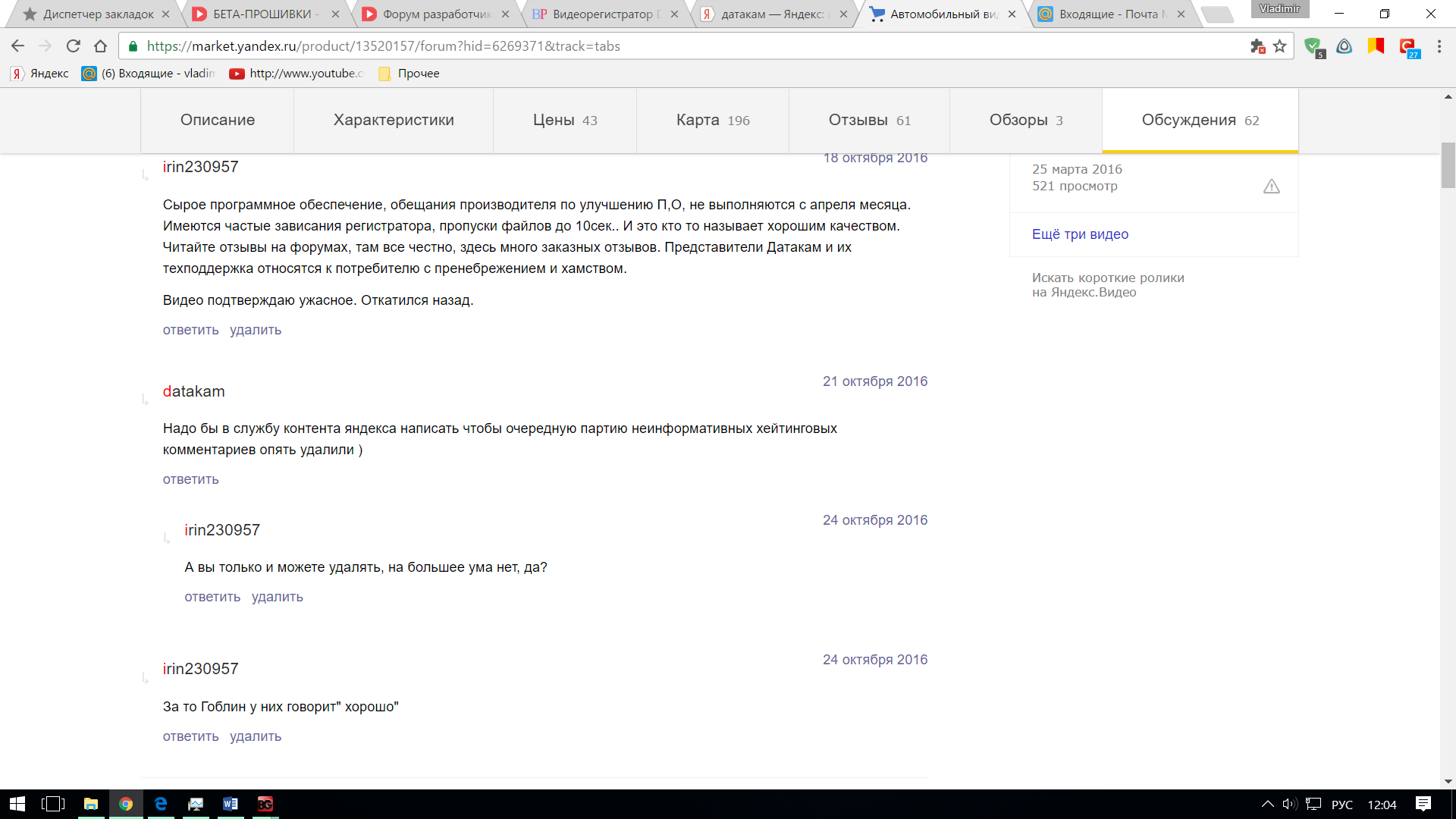Screen dimensions: 1456x819
Task: Click удалить under За то Гоблин comment
Action: click(256, 736)
